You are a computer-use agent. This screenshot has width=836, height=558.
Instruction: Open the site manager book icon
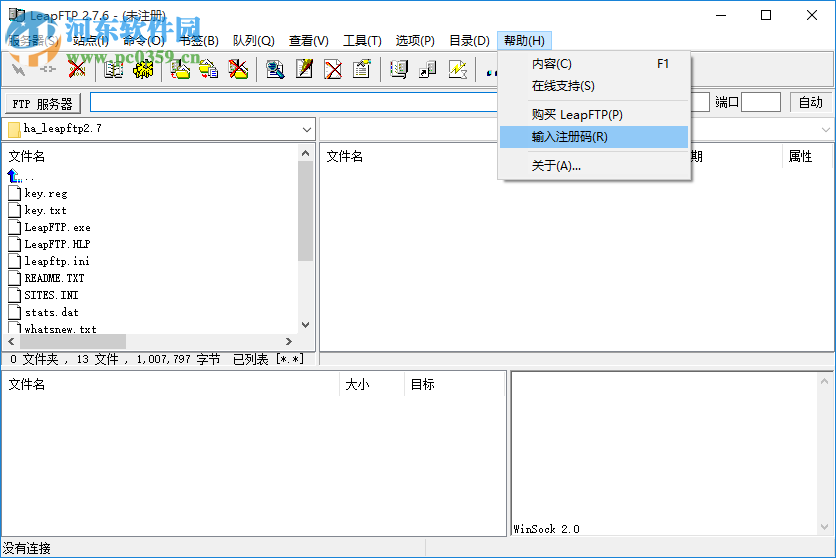[113, 69]
